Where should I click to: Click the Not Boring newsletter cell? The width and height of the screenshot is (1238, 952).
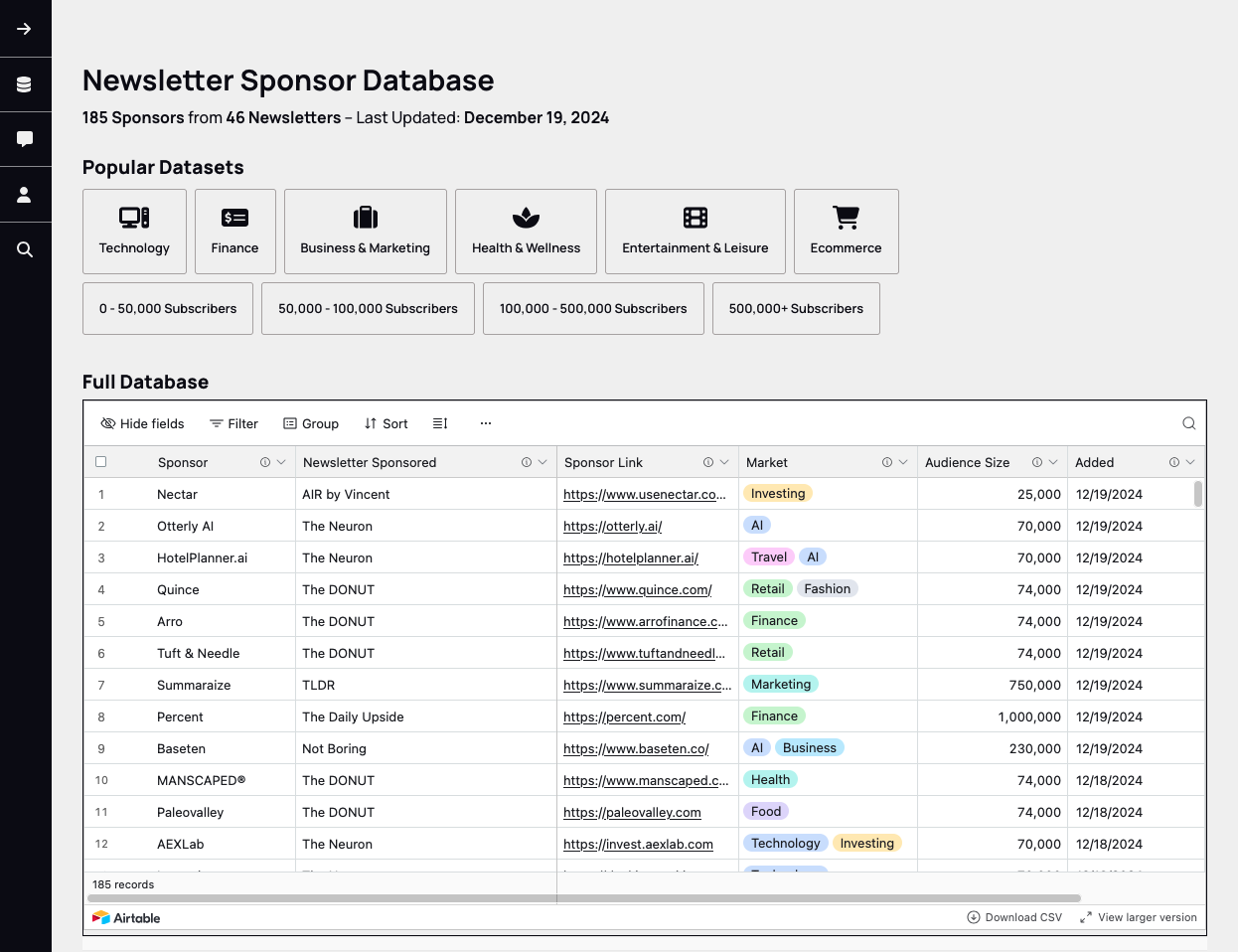pyautogui.click(x=425, y=748)
